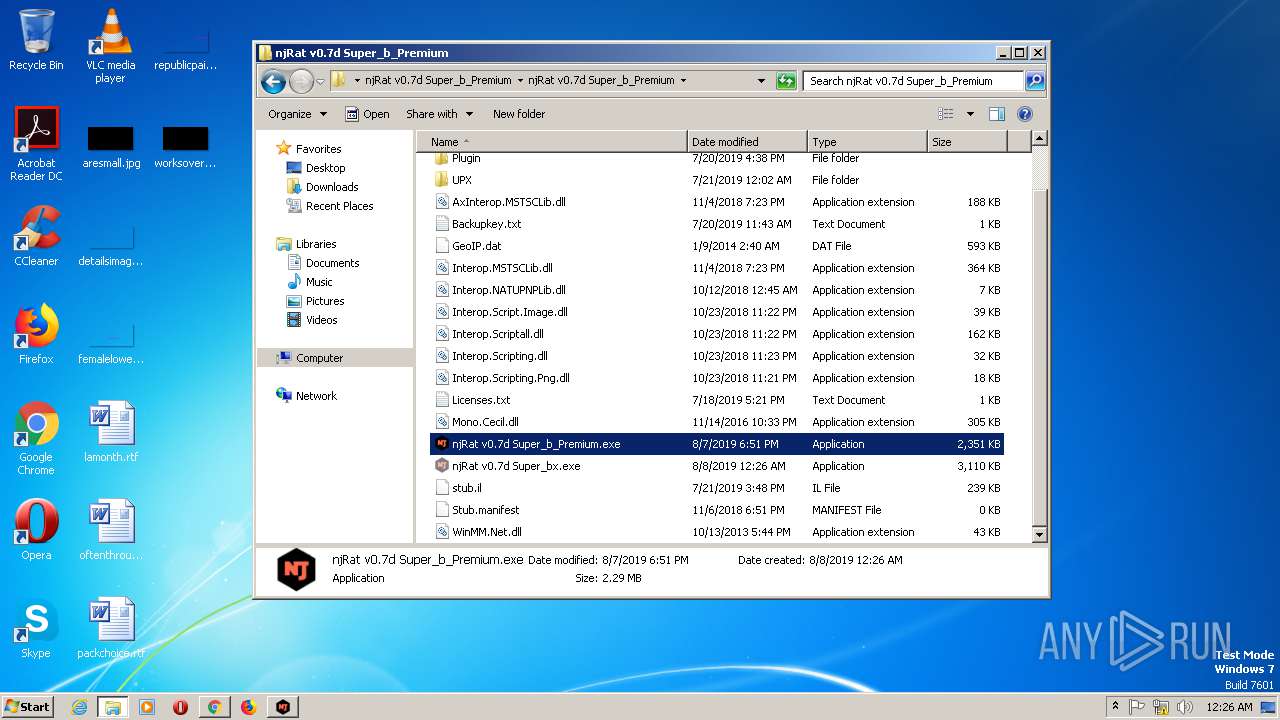Click Internet Explorer taskbar icon
The width and height of the screenshot is (1280, 720).
coord(79,707)
